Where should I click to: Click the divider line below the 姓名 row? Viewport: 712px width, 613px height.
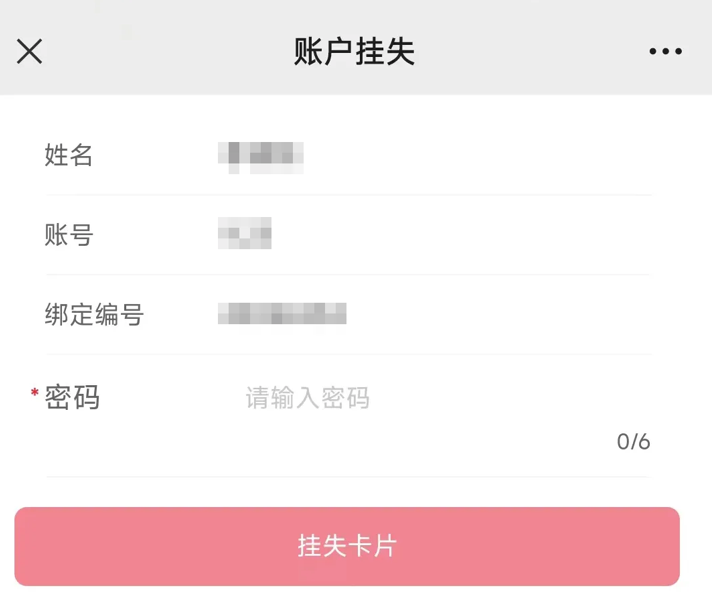coord(348,195)
